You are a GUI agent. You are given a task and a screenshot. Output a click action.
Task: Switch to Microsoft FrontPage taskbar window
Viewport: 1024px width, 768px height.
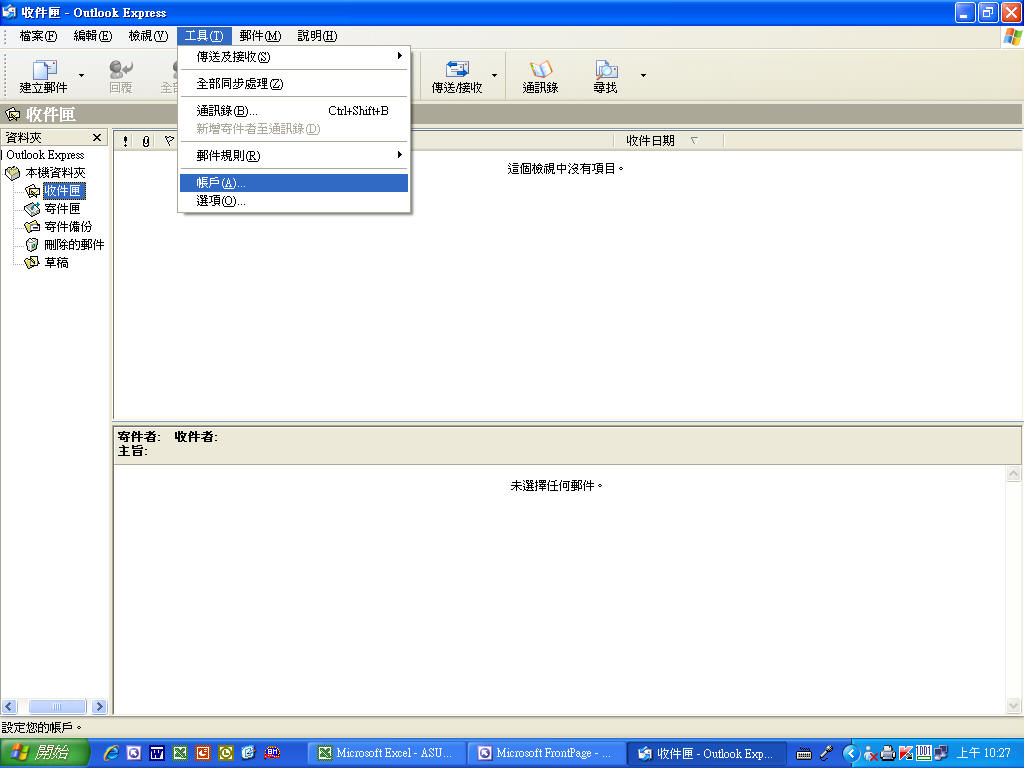click(x=547, y=753)
